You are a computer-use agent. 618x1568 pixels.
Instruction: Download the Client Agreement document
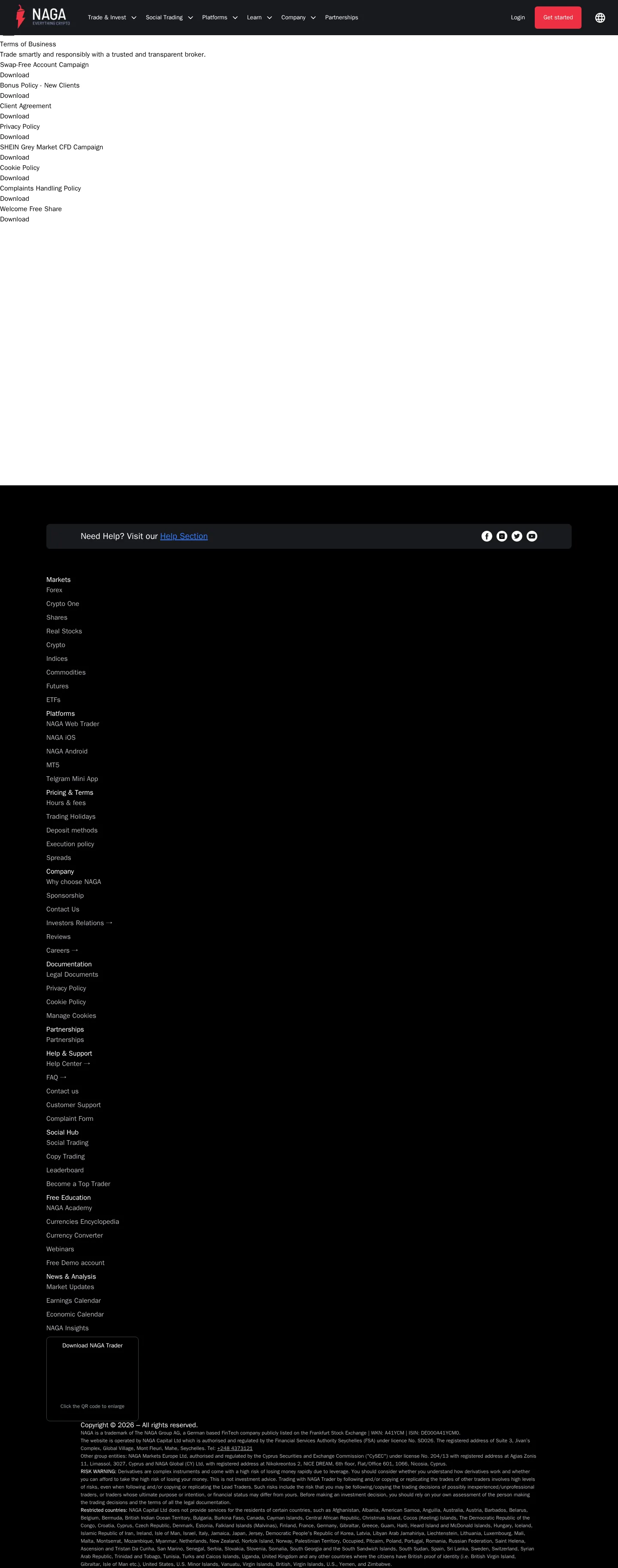coord(15,116)
